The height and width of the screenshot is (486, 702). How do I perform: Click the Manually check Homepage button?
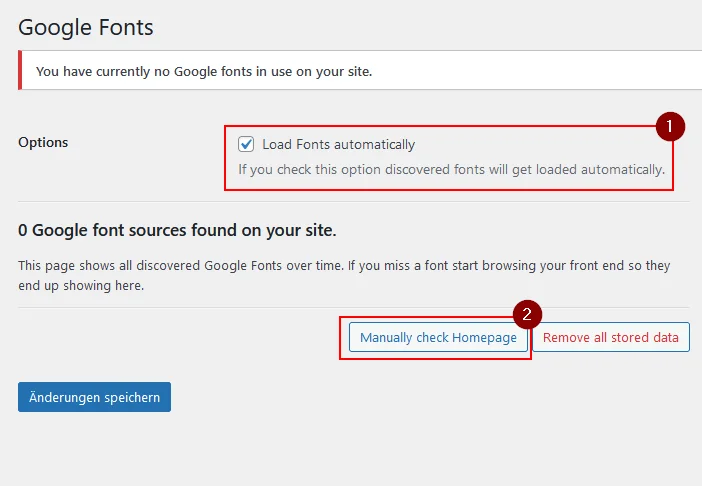click(x=438, y=337)
